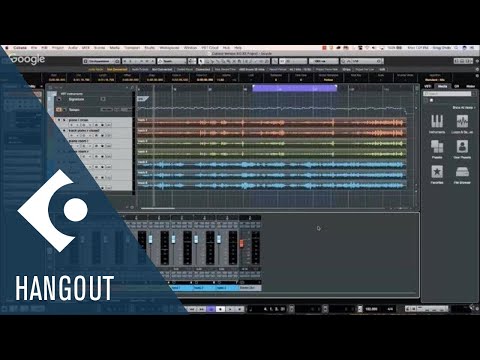Open the Favorites media category
This screenshot has width=480, height=360.
click(x=437, y=174)
